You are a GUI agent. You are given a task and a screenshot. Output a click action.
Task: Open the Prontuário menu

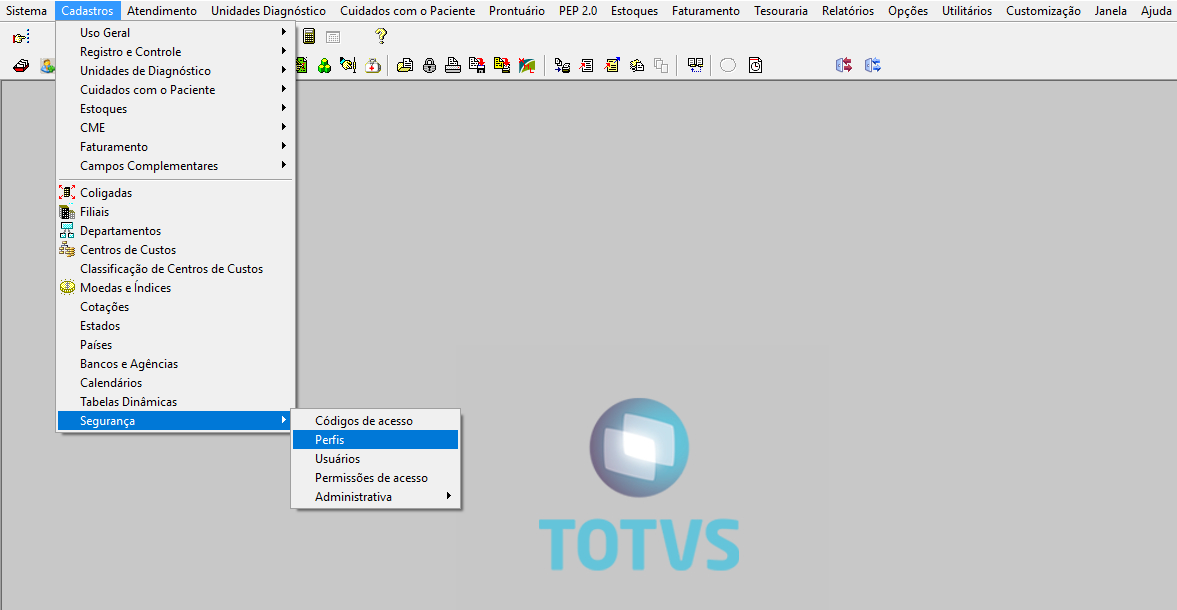(516, 11)
